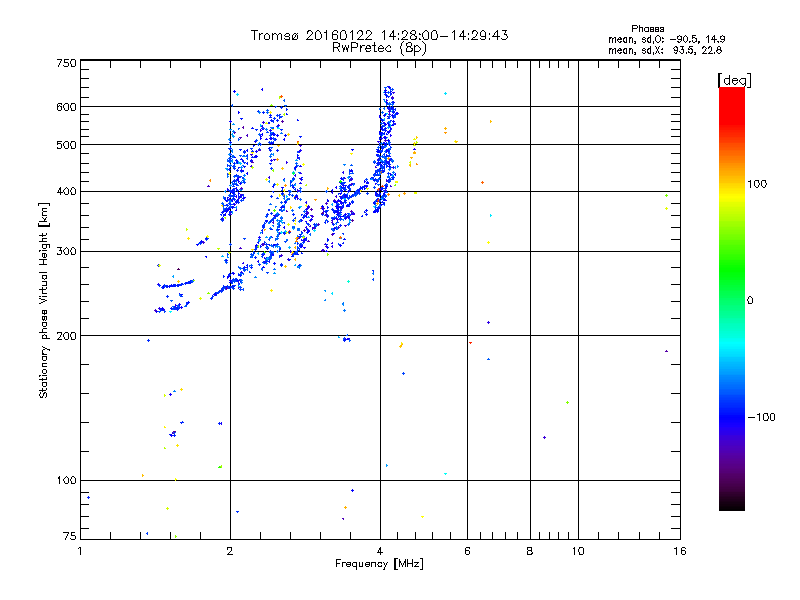Click the plot title 'Tromsø 20160122 14:28:00-14:29:43'
The image size is (800, 600).
(379, 35)
